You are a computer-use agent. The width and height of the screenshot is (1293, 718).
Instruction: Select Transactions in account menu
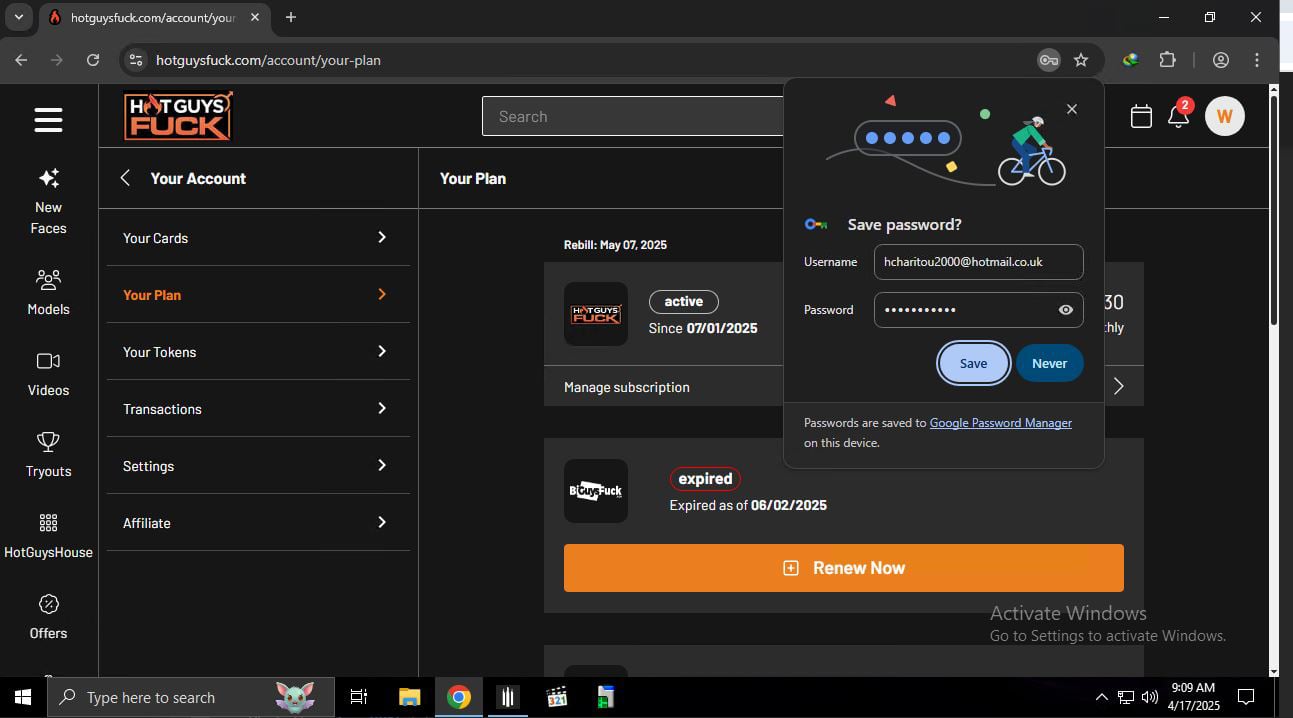coord(258,409)
